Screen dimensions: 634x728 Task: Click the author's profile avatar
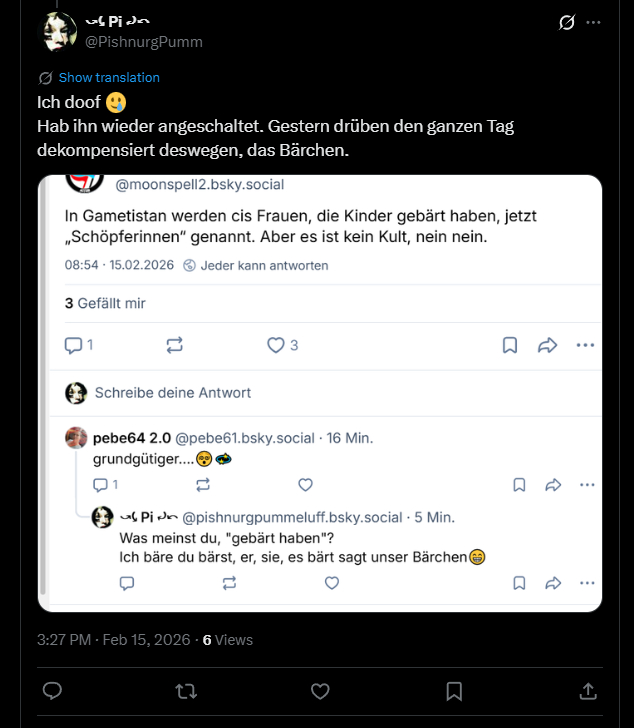pyautogui.click(x=58, y=32)
